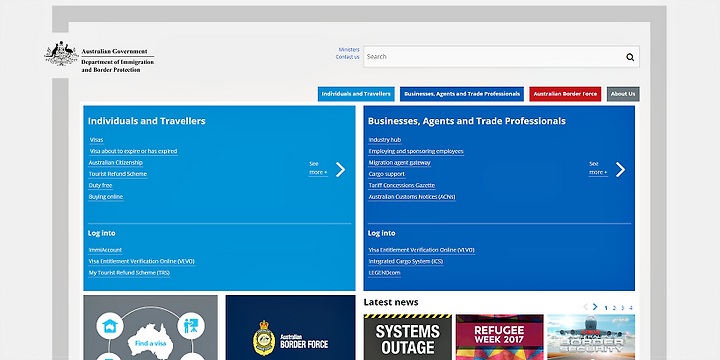Open the Duty free link
Screen dimensions: 720x360
point(100,186)
